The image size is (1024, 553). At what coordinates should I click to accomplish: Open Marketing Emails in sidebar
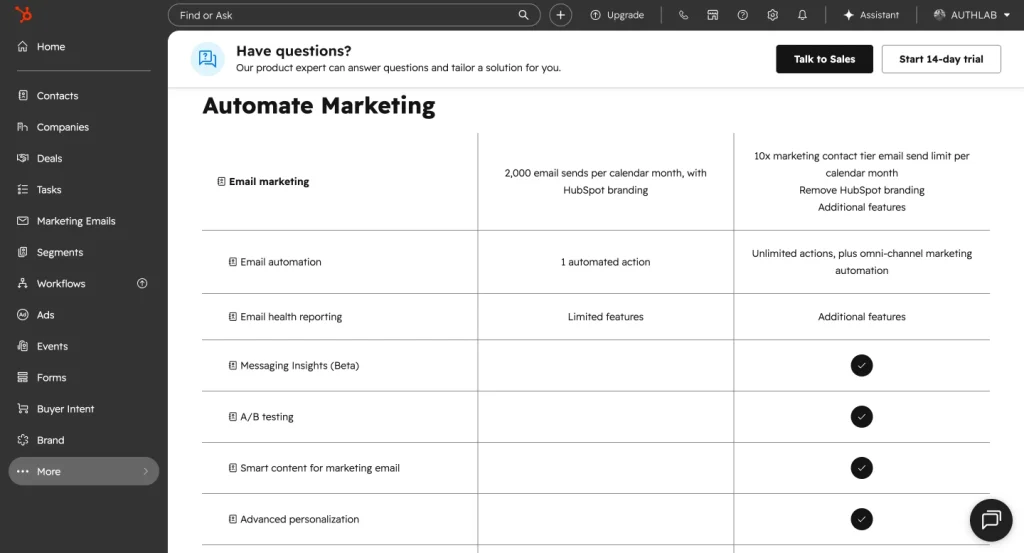(x=84, y=221)
